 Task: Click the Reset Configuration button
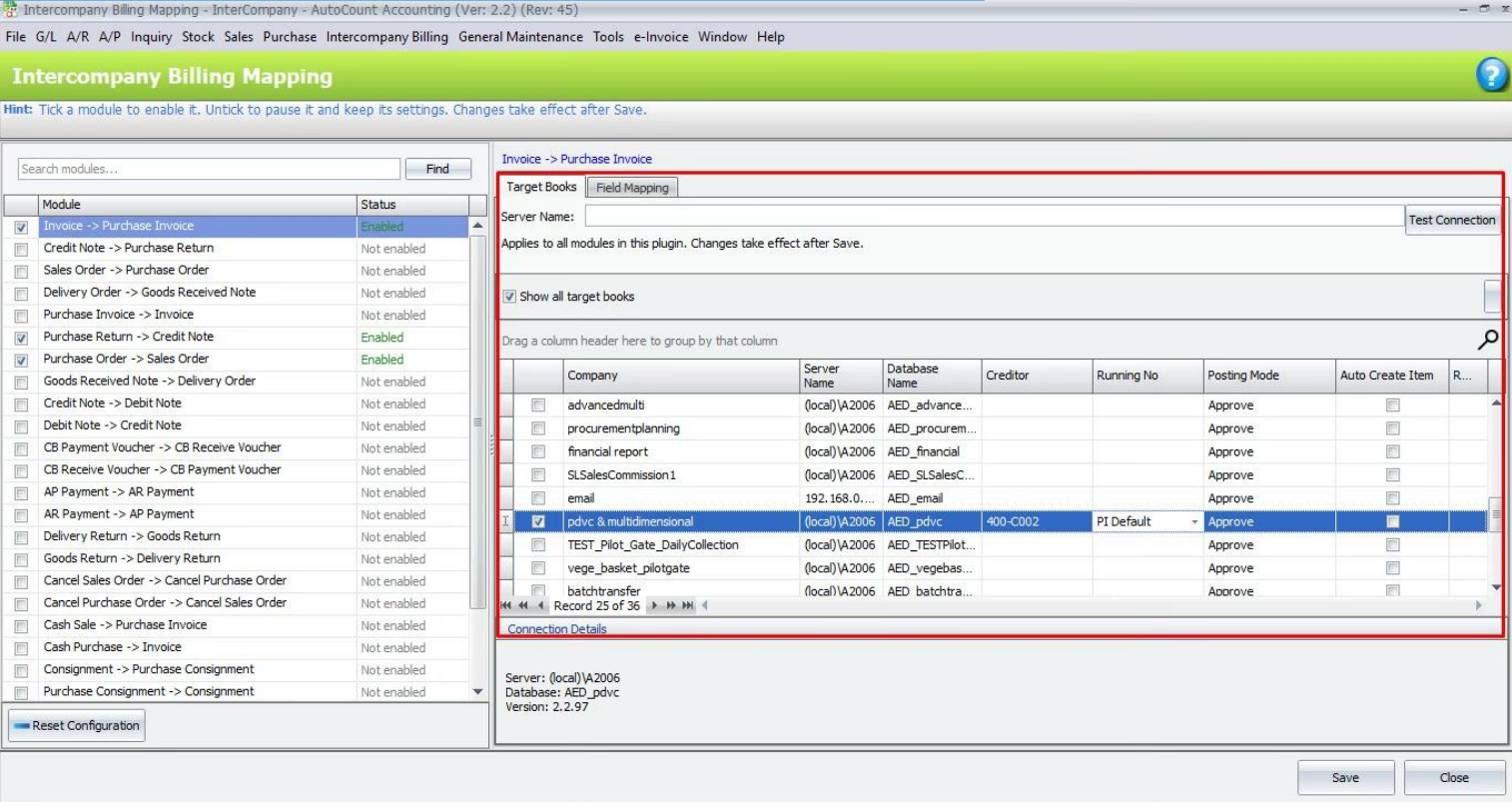77,725
